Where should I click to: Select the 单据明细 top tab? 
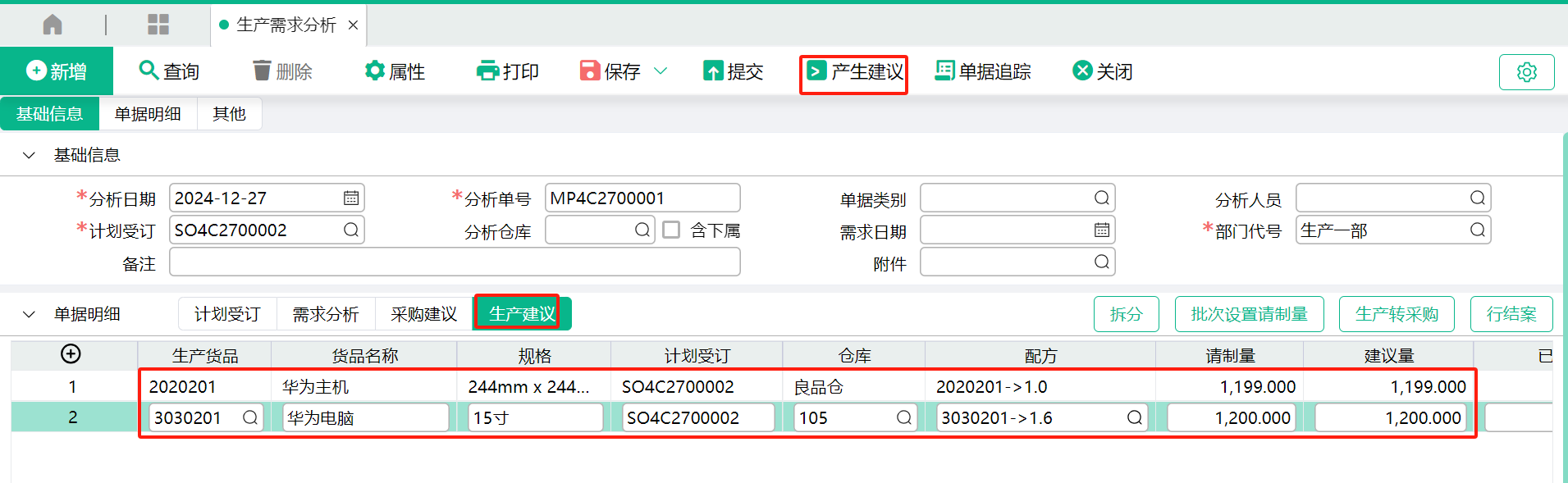[x=148, y=113]
